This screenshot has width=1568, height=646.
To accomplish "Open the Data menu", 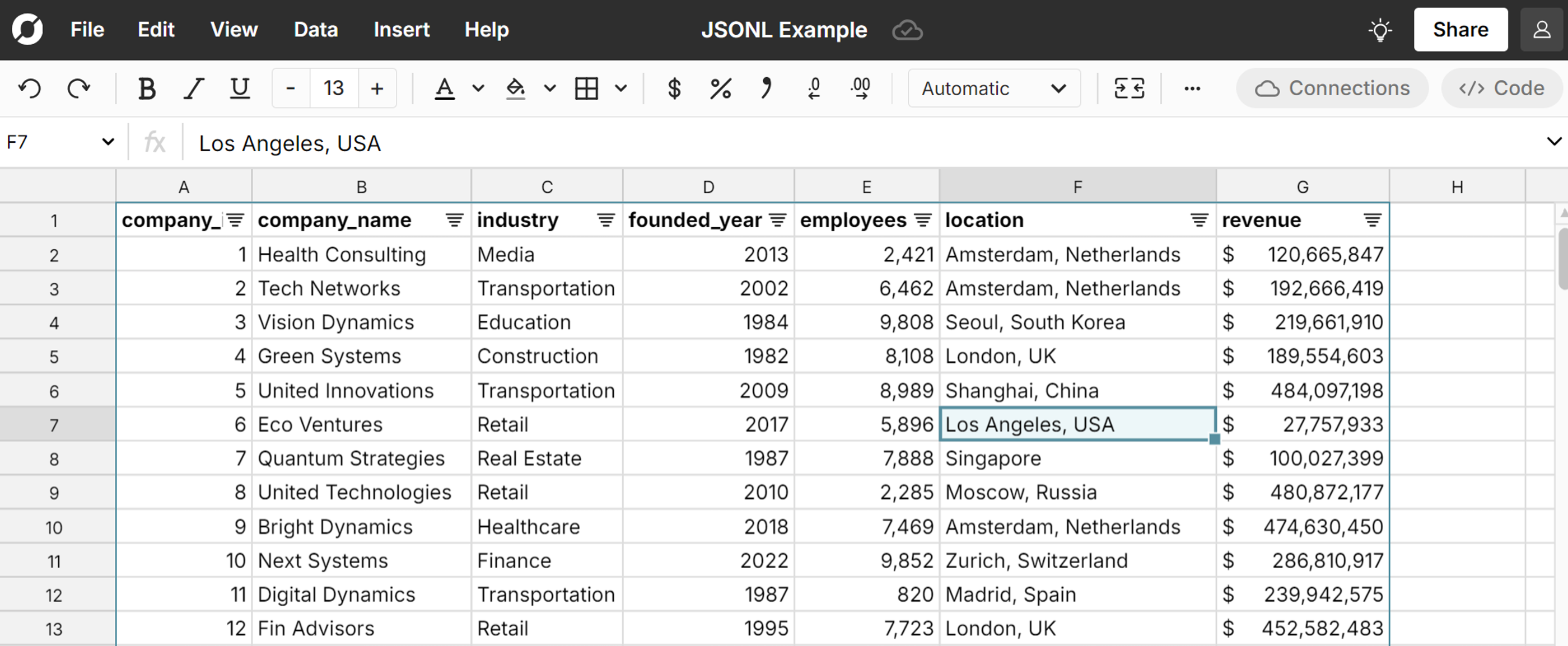I will pos(315,30).
